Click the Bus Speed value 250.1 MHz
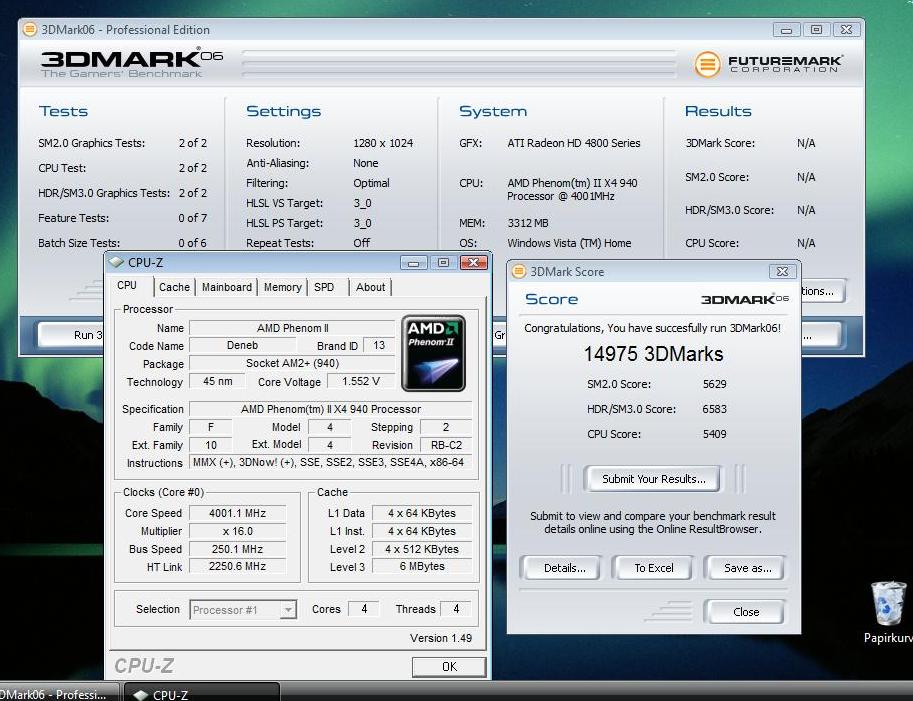The image size is (913, 701). [238, 549]
